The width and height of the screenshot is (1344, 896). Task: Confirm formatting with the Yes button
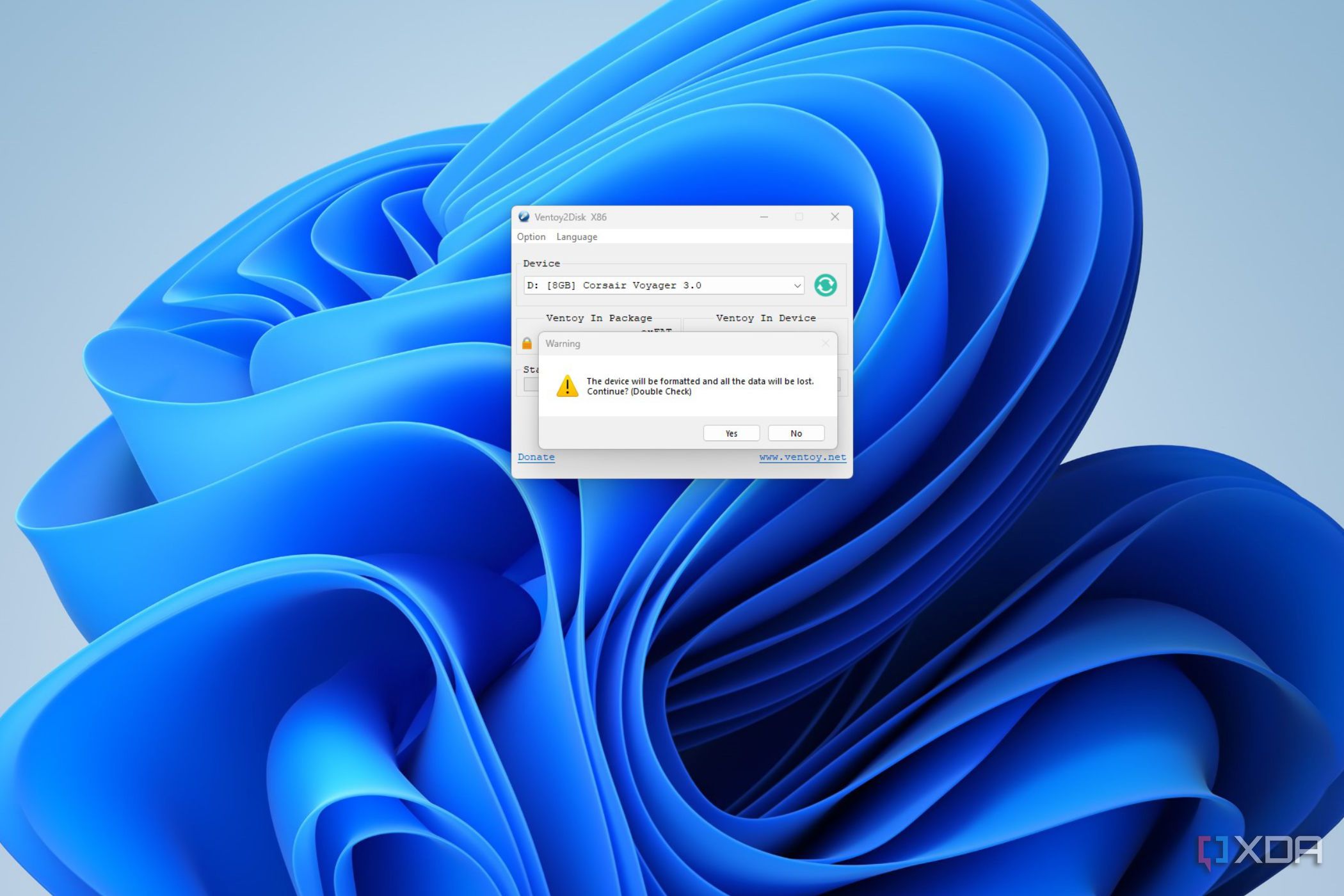[x=731, y=433]
